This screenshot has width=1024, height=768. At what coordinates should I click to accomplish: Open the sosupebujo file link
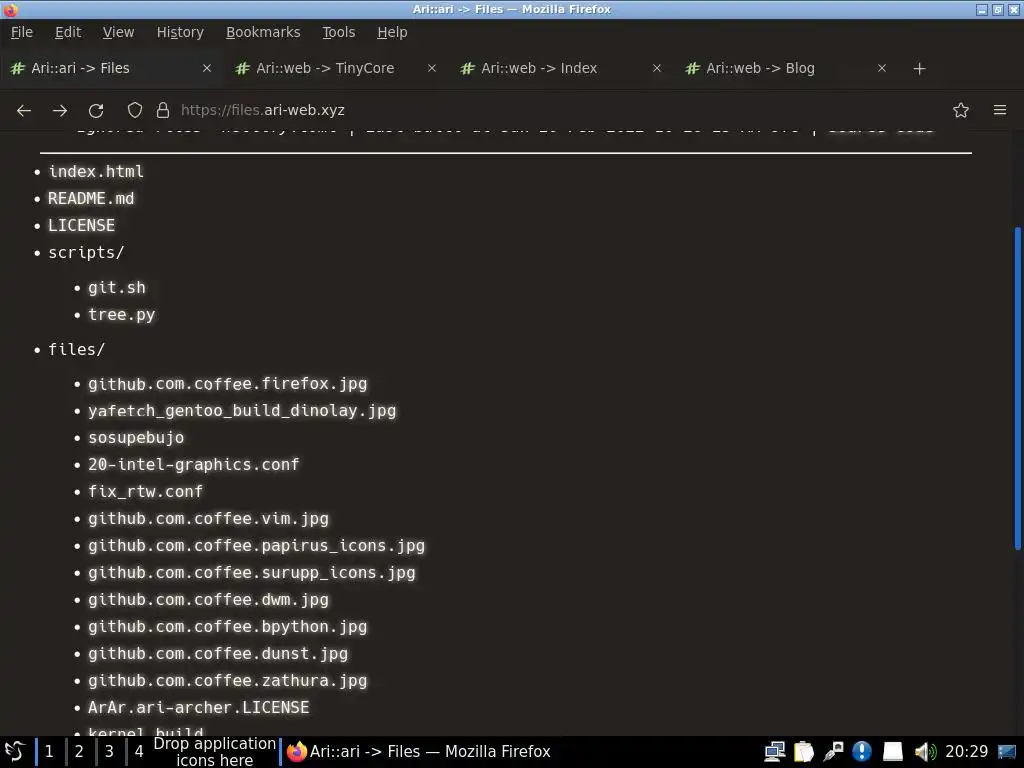tap(136, 438)
